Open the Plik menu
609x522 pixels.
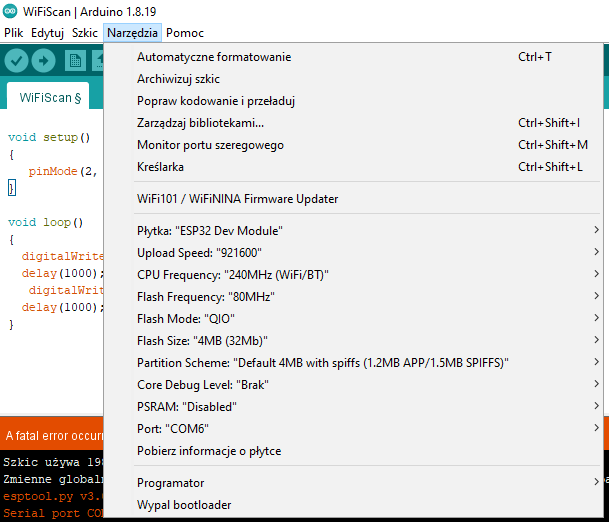pyautogui.click(x=14, y=33)
